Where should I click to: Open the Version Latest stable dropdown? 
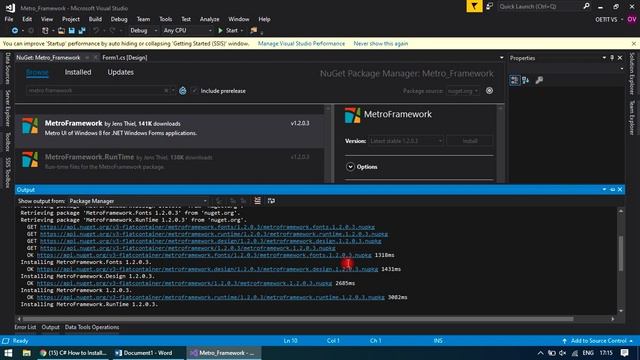pyautogui.click(x=406, y=141)
